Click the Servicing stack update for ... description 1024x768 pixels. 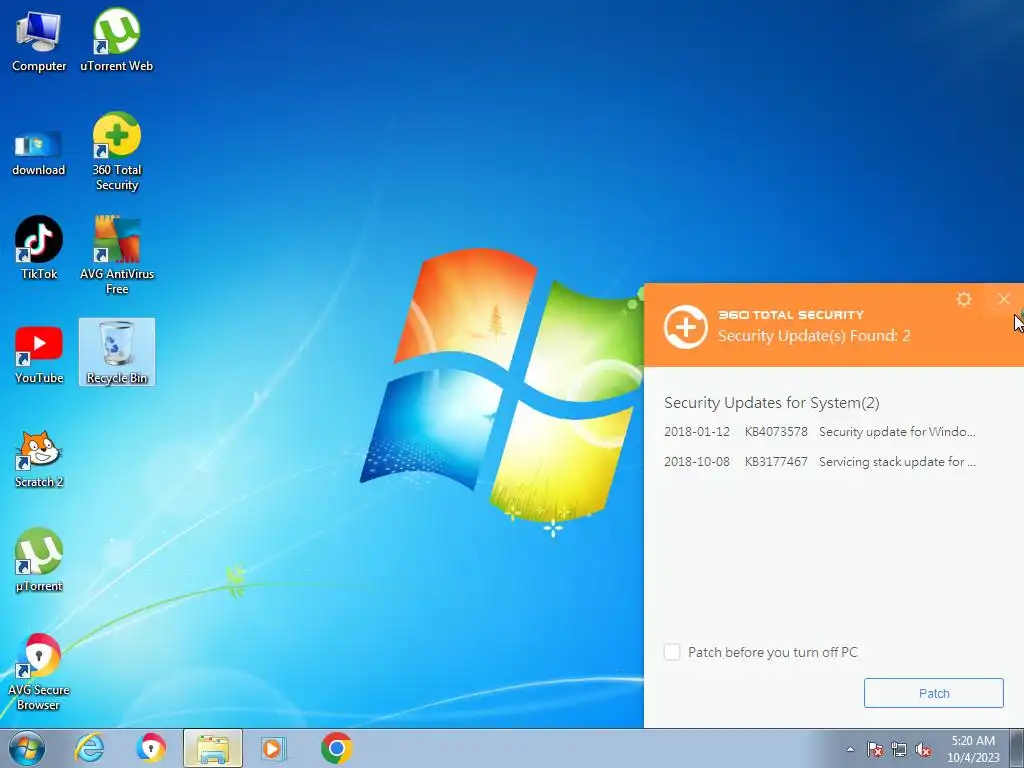click(897, 462)
